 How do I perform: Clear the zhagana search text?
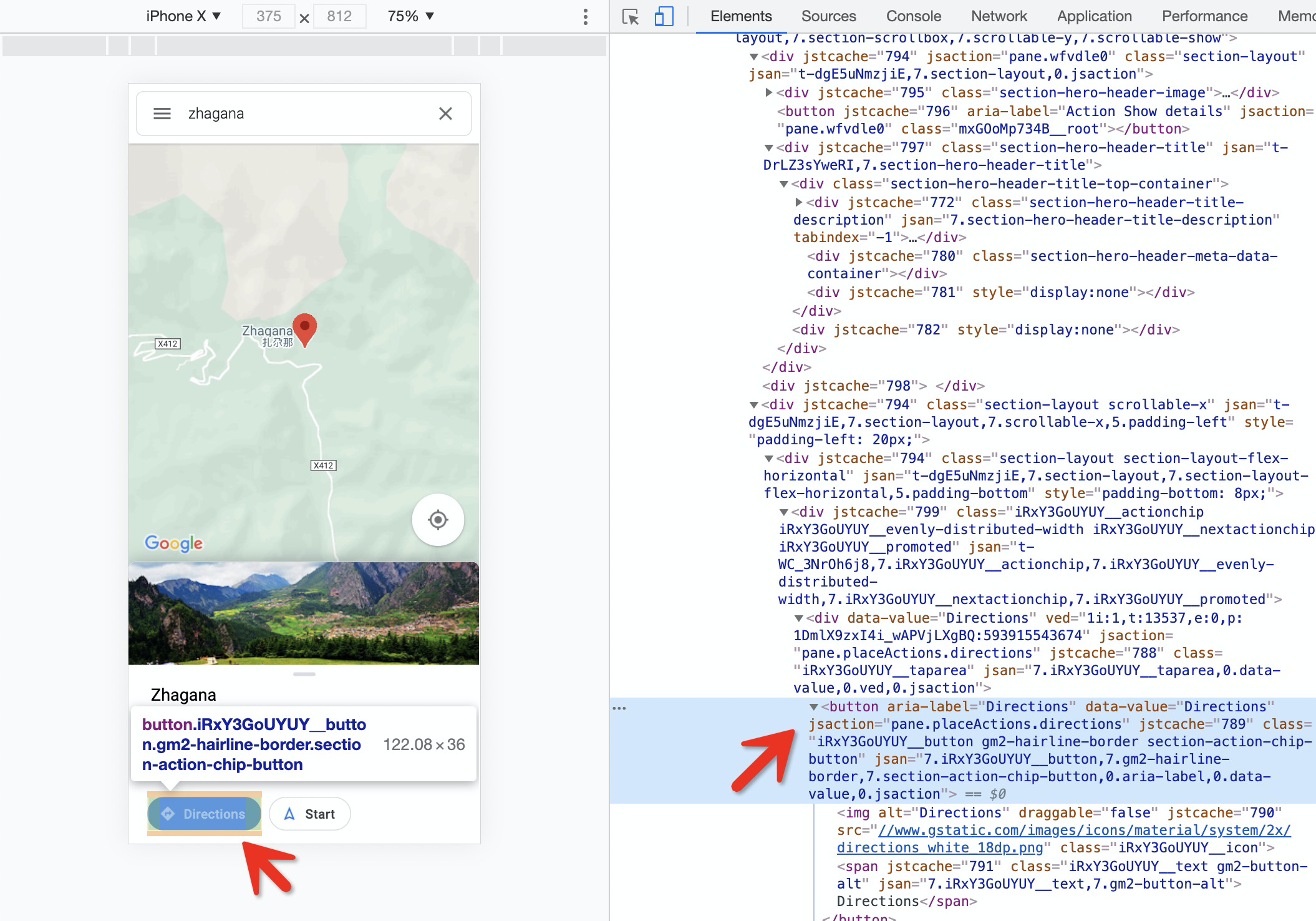click(445, 114)
